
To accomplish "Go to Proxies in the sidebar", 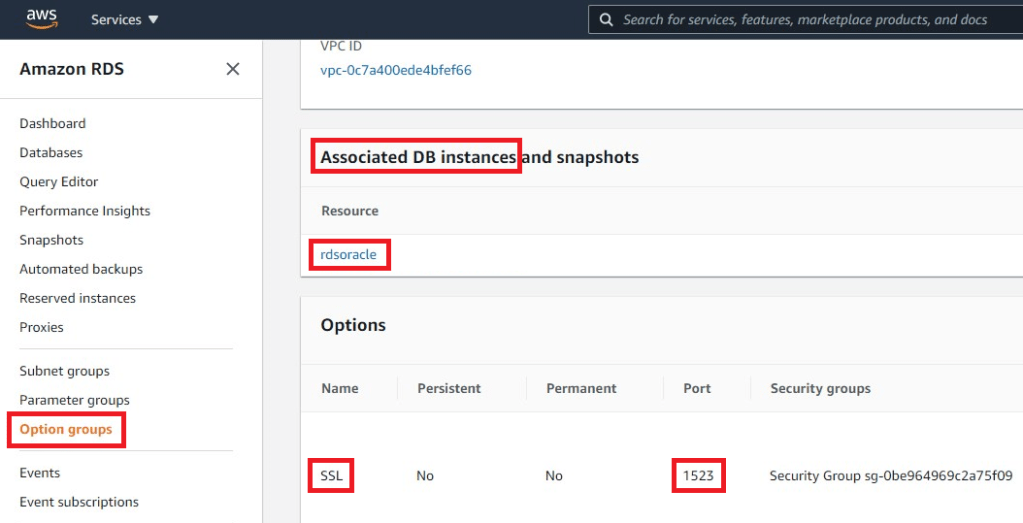I will click(x=41, y=327).
